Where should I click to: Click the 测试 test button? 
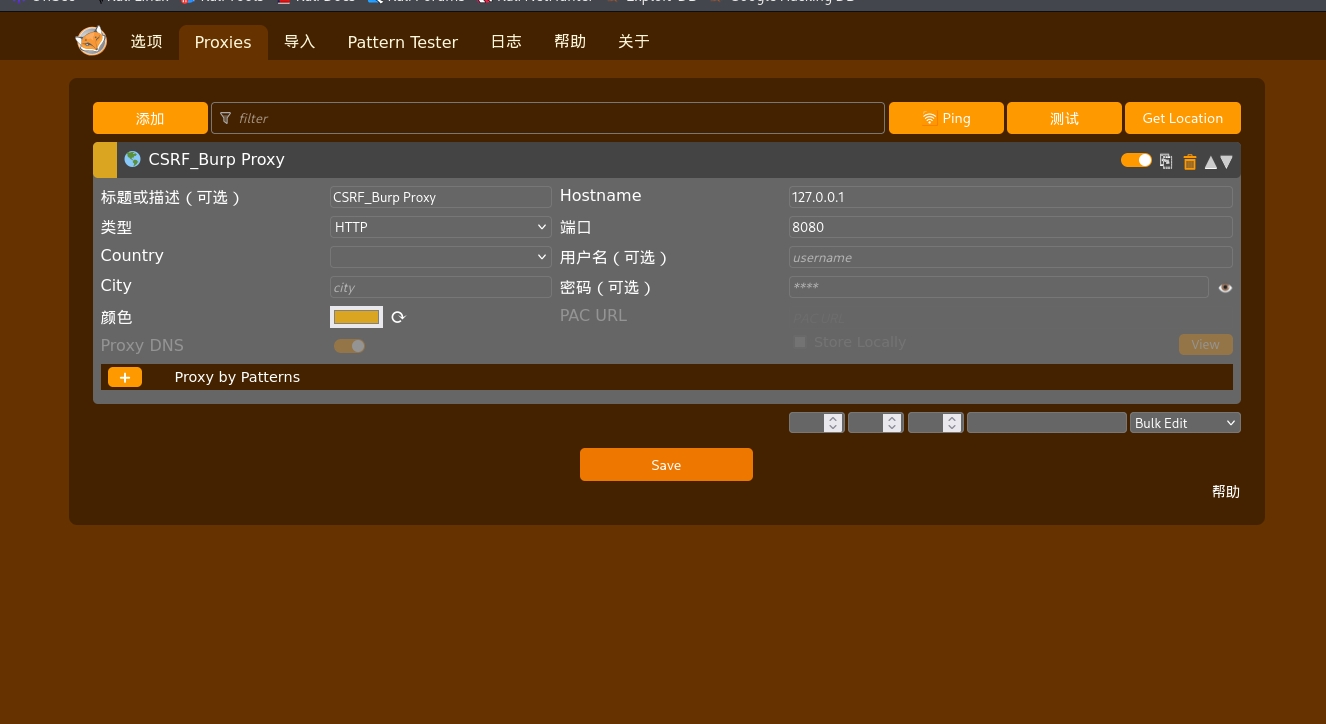click(1064, 118)
